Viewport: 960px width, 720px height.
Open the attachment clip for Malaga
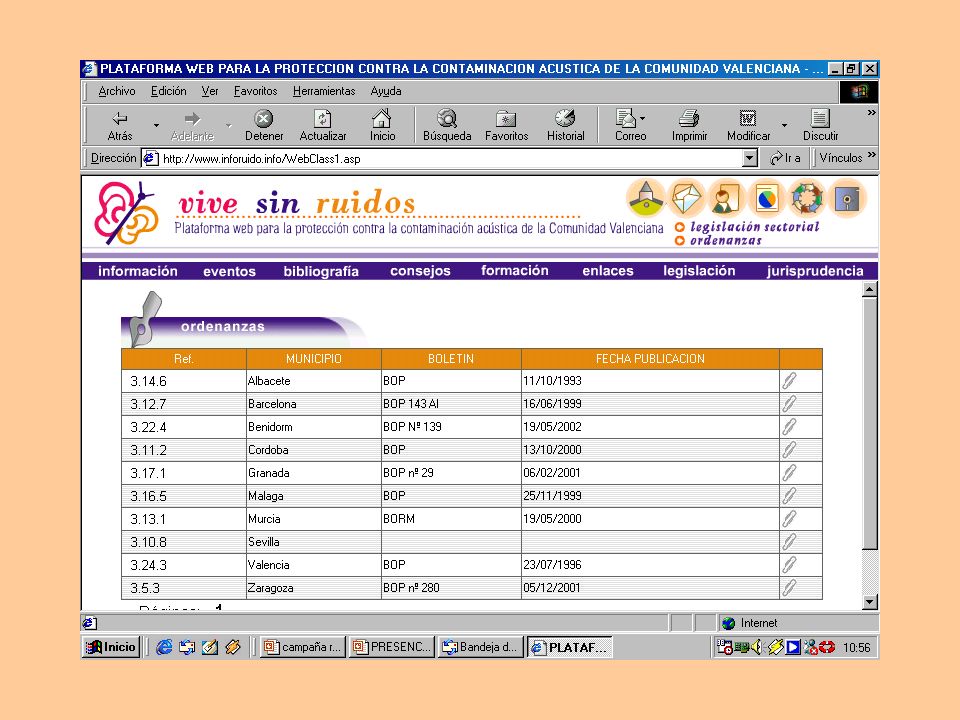pos(789,496)
